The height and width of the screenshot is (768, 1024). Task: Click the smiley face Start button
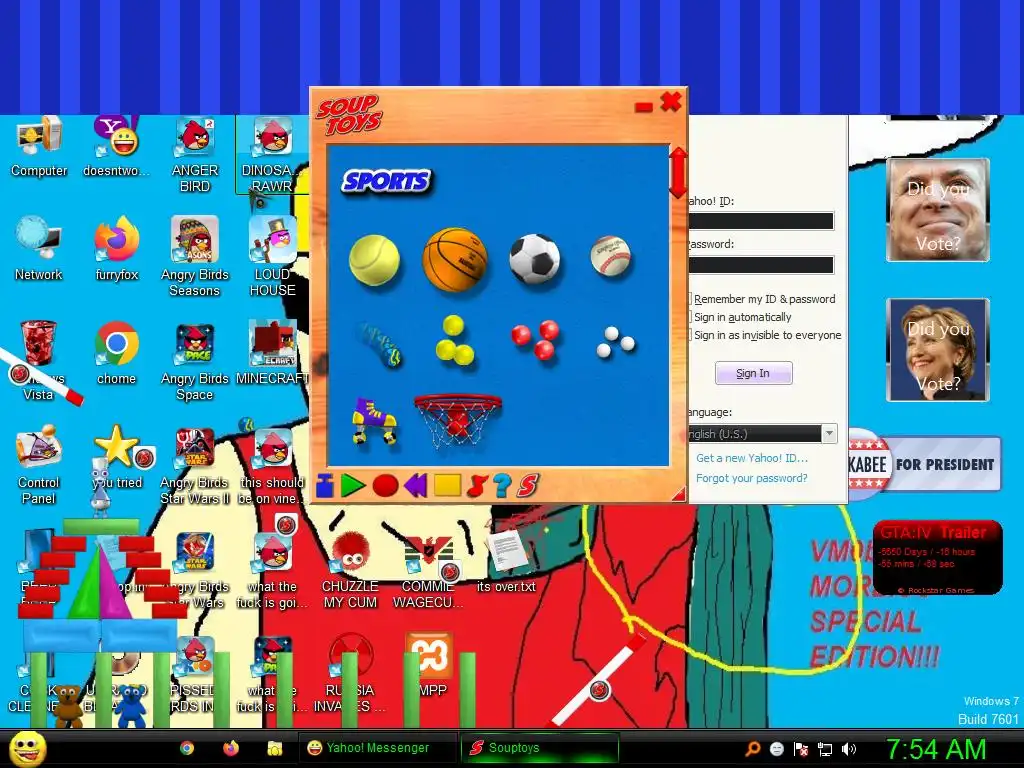(x=28, y=748)
